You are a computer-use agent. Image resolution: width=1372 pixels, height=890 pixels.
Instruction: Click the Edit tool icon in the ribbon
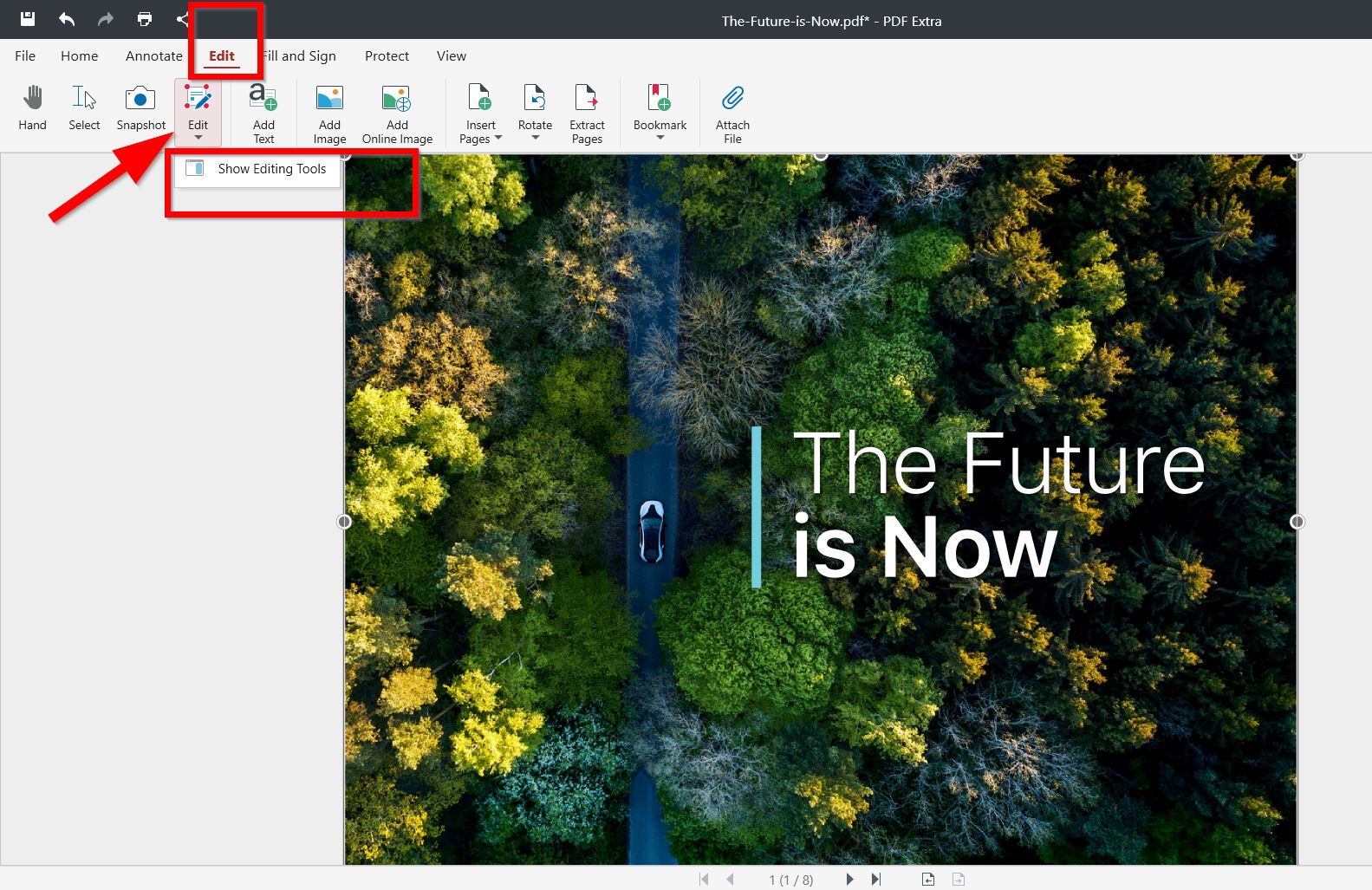[198, 98]
